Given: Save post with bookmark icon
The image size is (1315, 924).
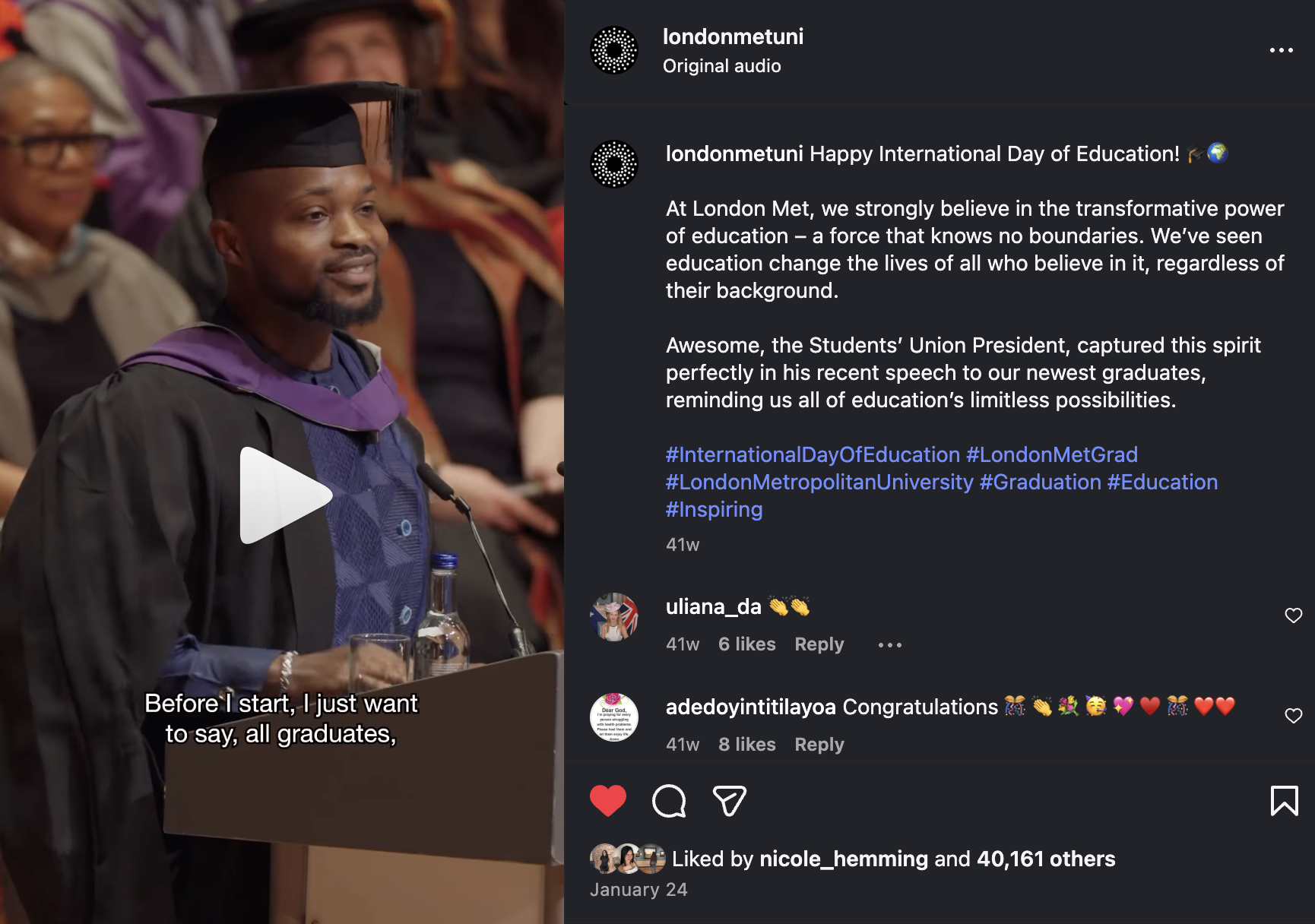Looking at the screenshot, I should [x=1284, y=801].
